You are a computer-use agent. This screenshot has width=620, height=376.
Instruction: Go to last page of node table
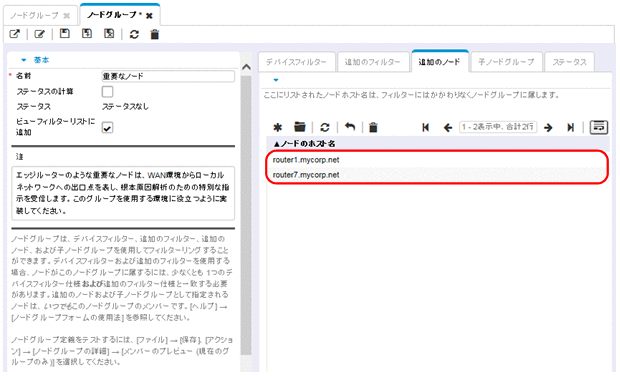(570, 127)
